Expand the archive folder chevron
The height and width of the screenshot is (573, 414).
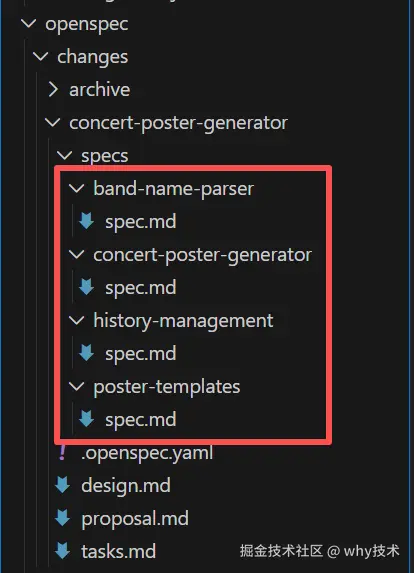coord(53,90)
